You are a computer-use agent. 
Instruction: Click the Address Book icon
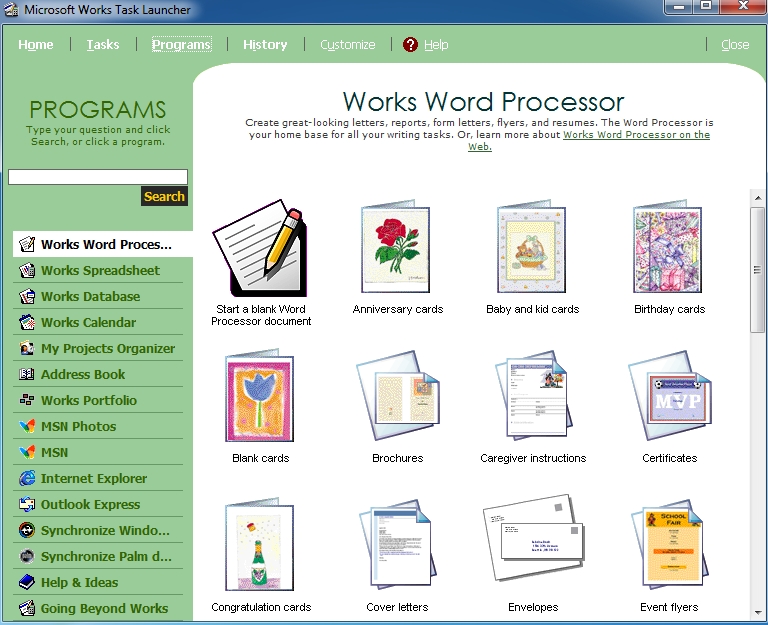coord(26,375)
